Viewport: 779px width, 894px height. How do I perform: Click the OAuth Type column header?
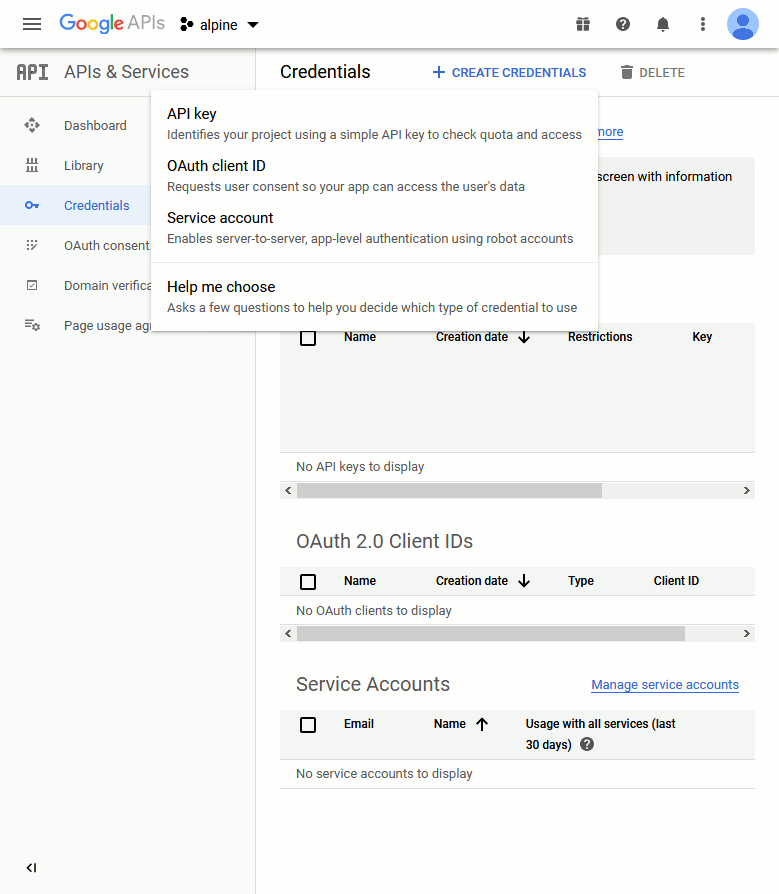581,581
